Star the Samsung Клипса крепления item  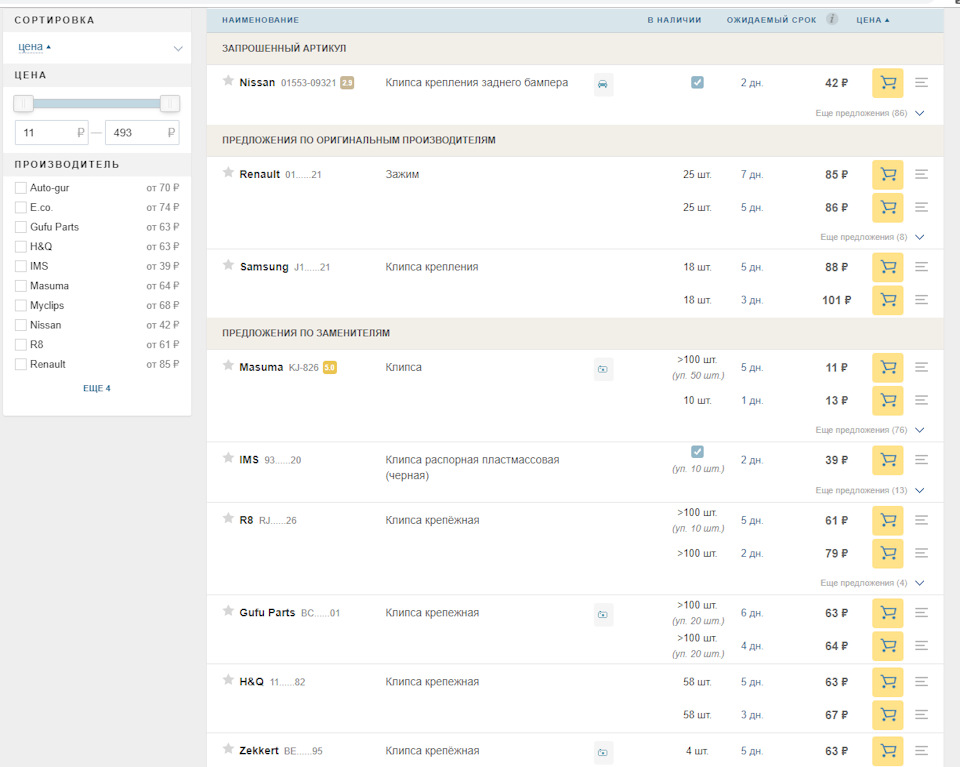point(228,265)
